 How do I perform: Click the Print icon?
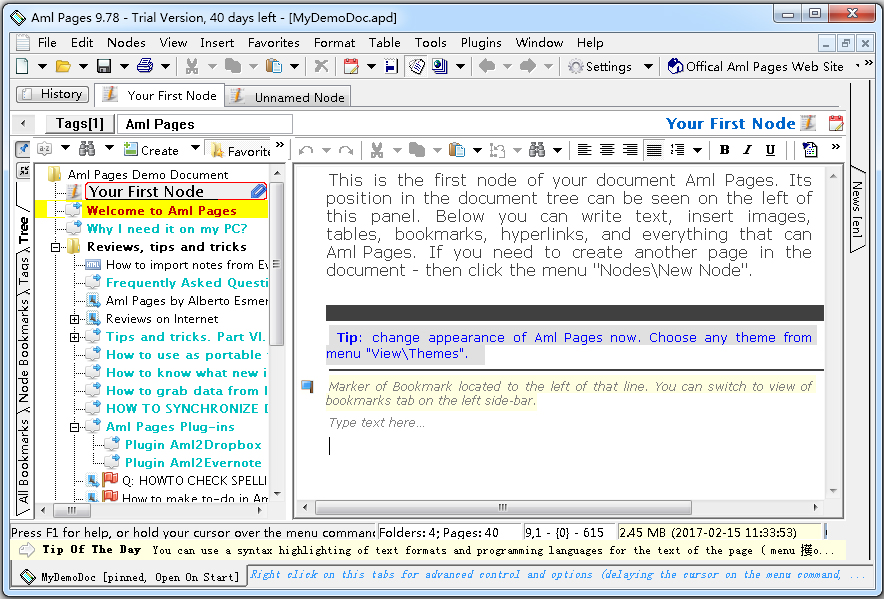[x=145, y=67]
